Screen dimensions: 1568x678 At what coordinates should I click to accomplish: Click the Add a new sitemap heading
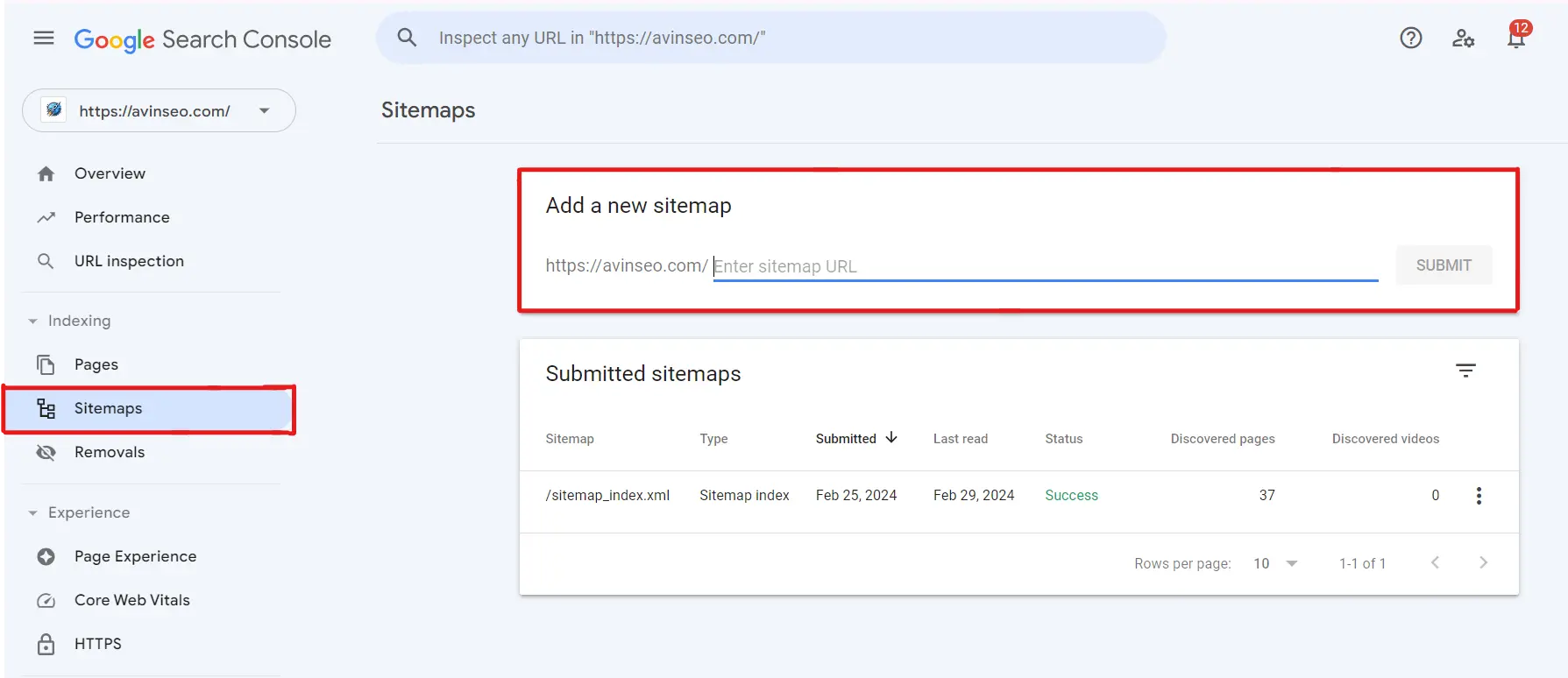click(638, 205)
